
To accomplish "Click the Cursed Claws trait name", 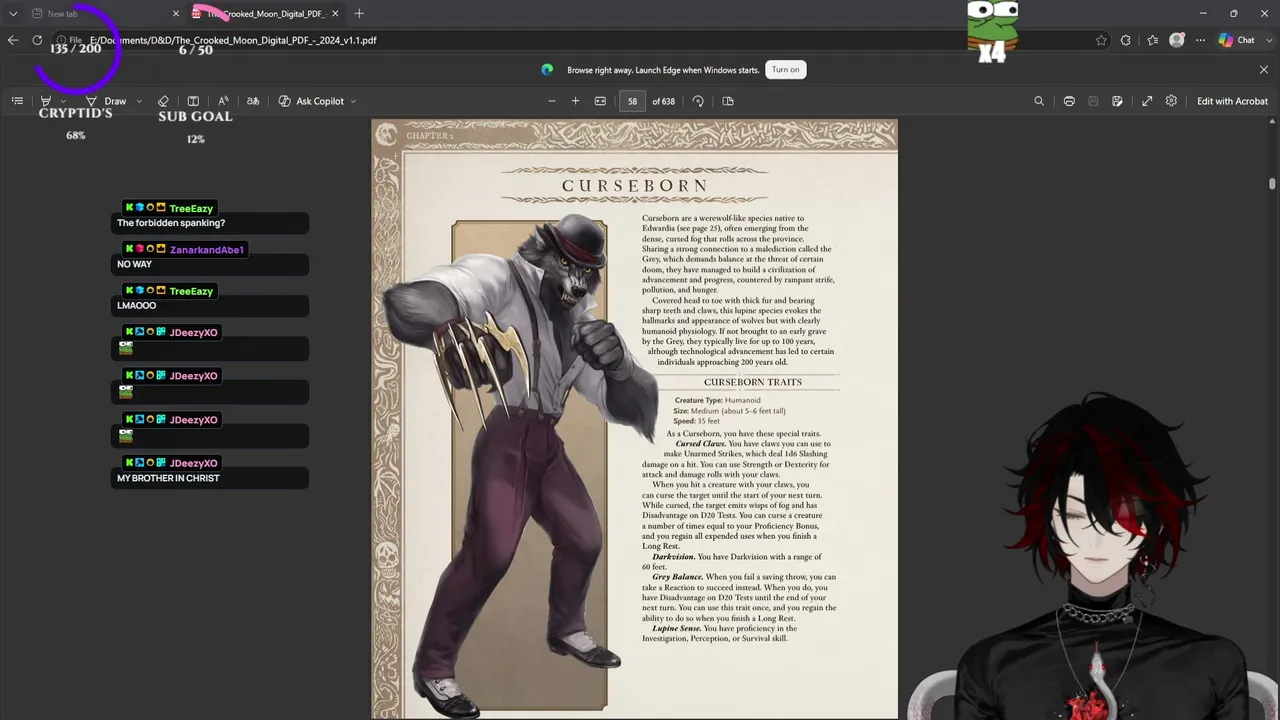I will [x=700, y=444].
